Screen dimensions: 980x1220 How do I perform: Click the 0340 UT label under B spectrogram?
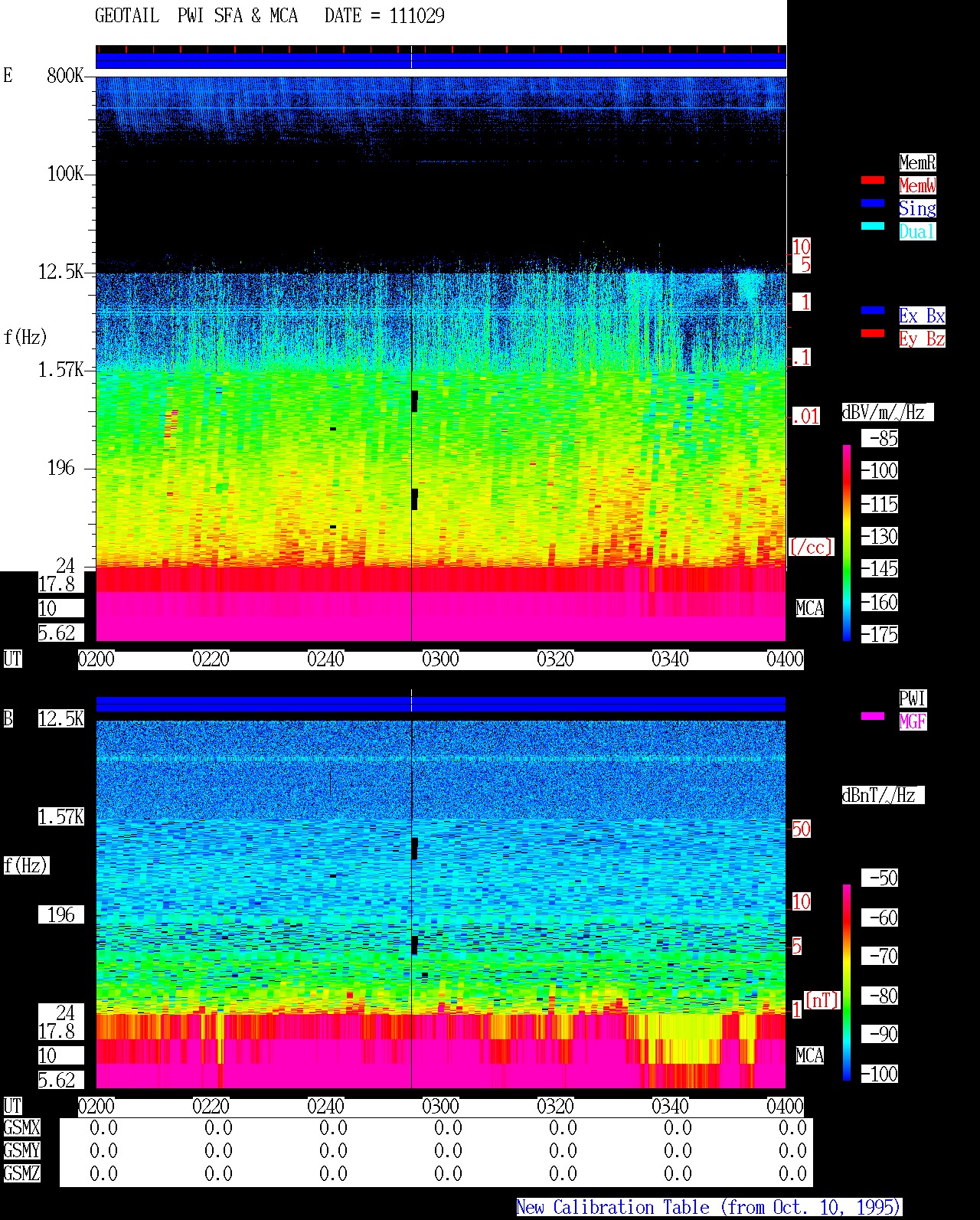coord(670,1107)
